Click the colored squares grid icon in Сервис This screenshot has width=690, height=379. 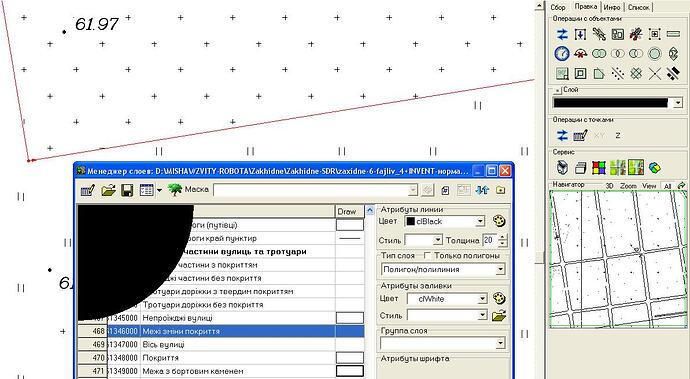point(599,167)
